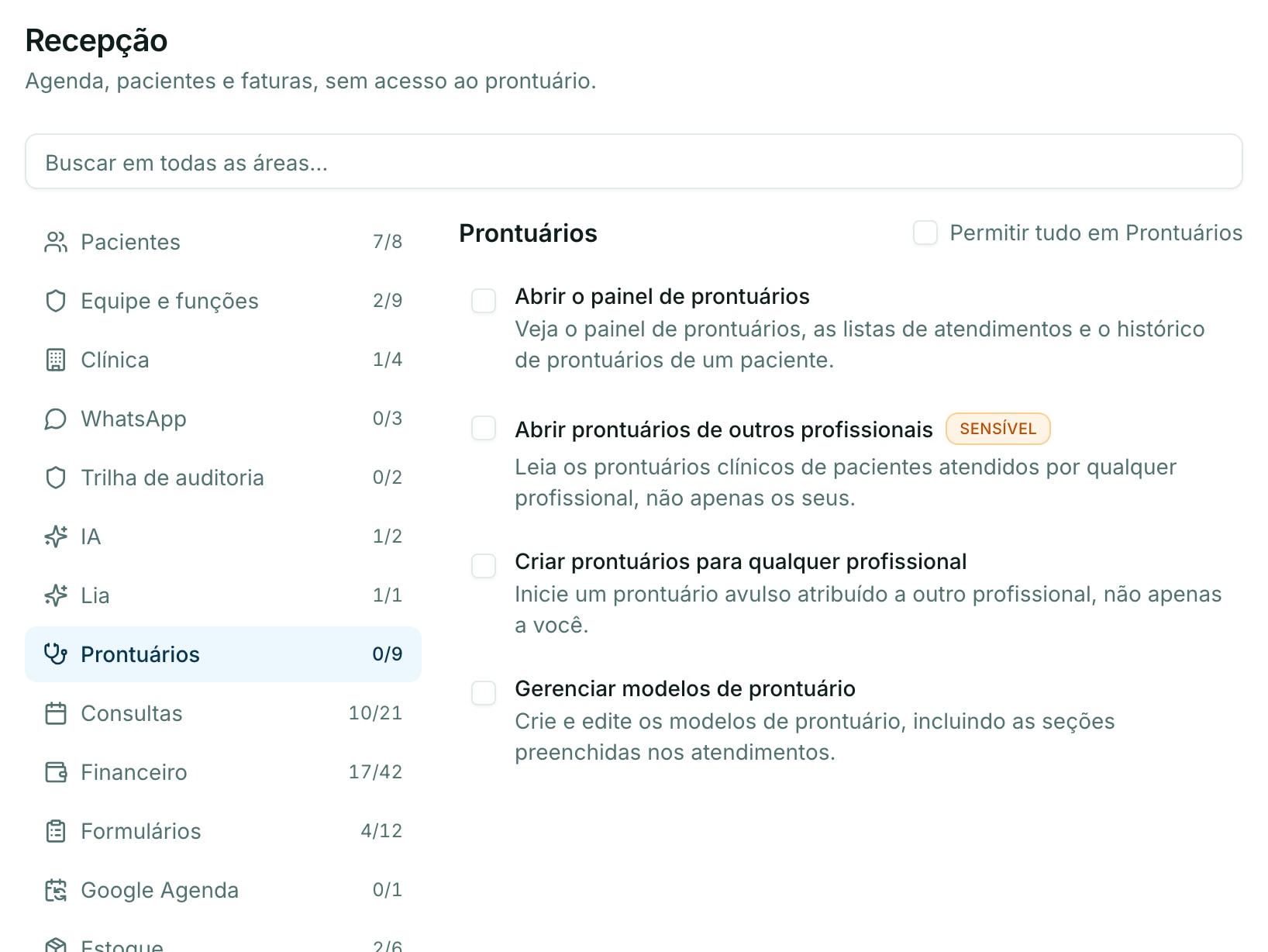Screen dimensions: 1268x952
Task: Click the Prontuários section heading on the right
Action: click(x=528, y=233)
